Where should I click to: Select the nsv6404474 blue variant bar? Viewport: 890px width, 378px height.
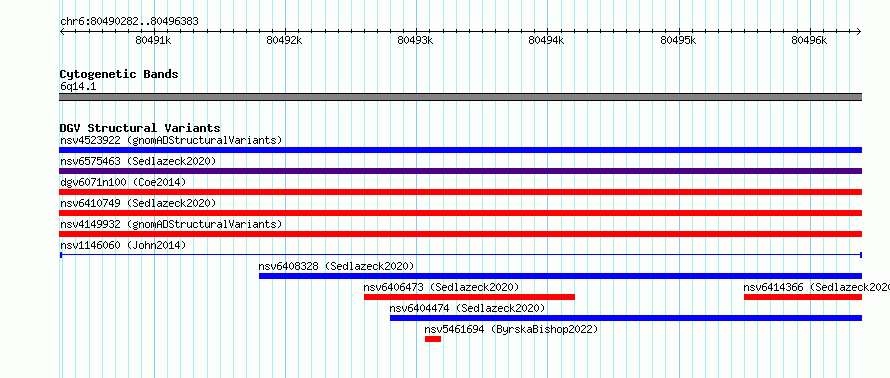(x=626, y=318)
